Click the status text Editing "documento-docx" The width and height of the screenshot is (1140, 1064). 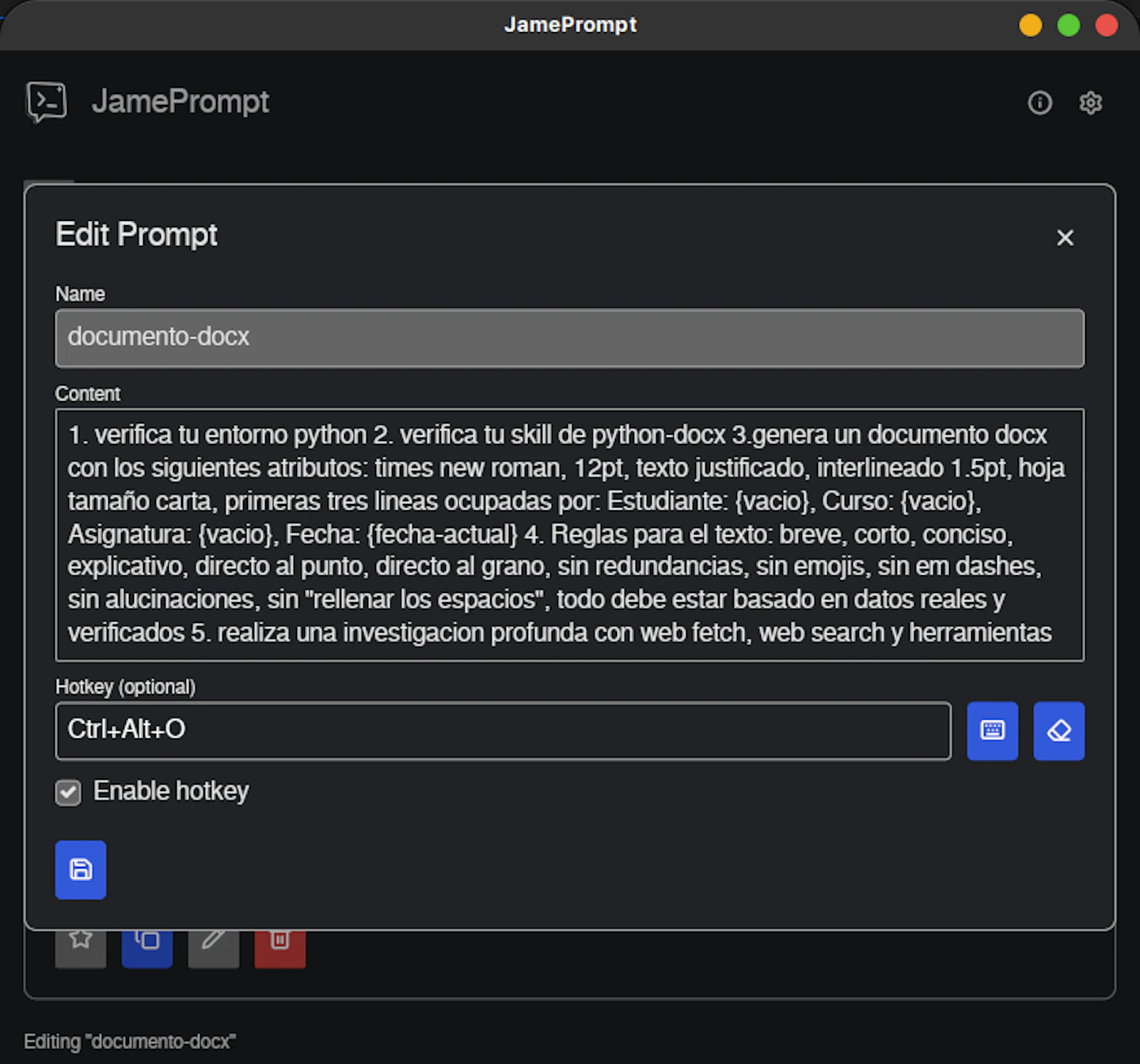pyautogui.click(x=130, y=1041)
